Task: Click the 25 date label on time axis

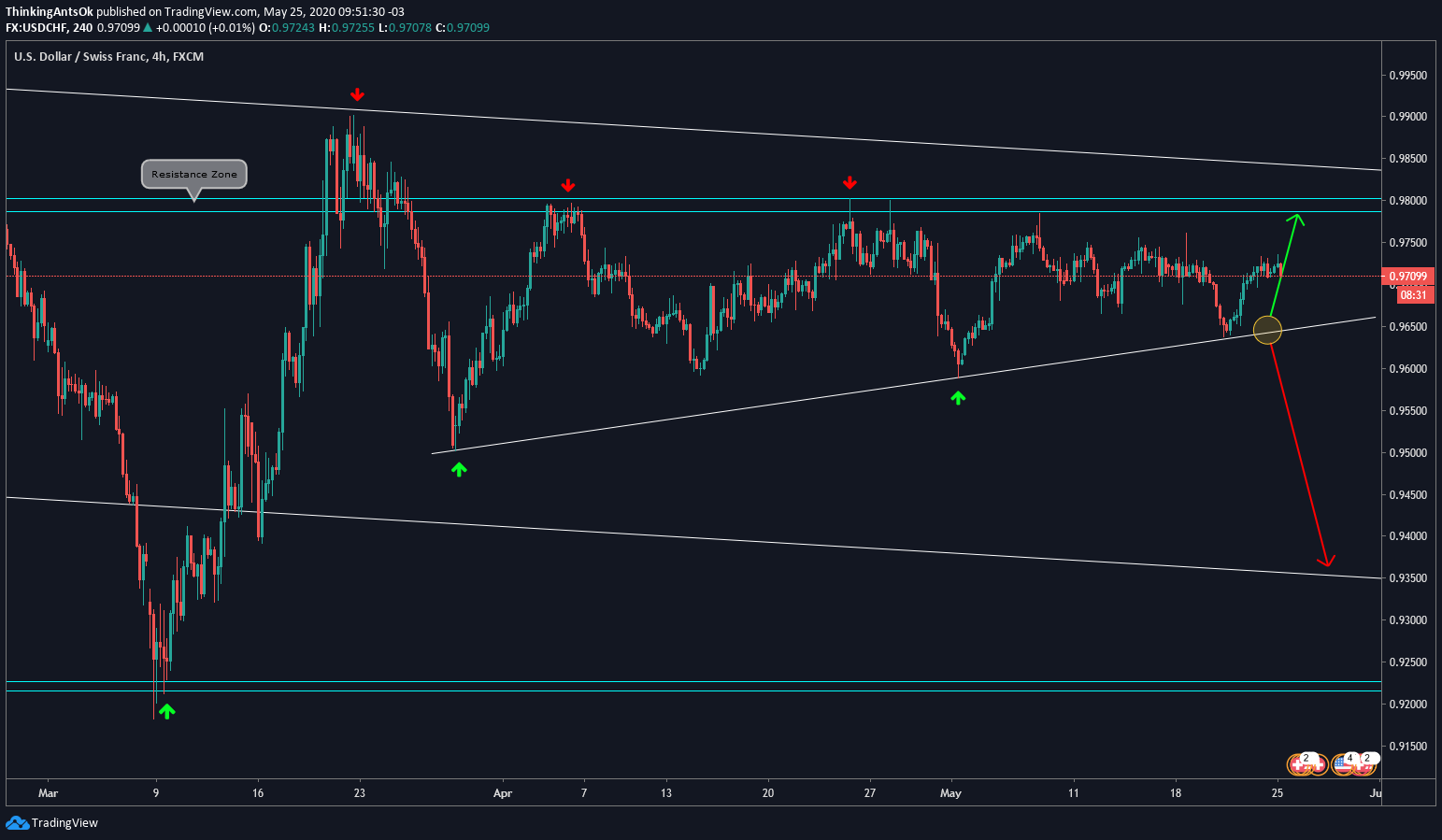Action: (1278, 793)
